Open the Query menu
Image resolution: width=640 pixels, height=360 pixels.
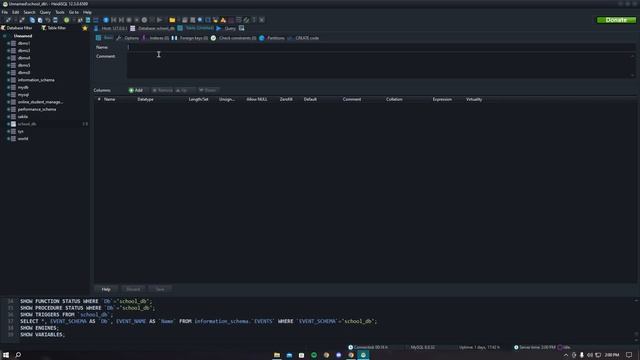(x=45, y=12)
